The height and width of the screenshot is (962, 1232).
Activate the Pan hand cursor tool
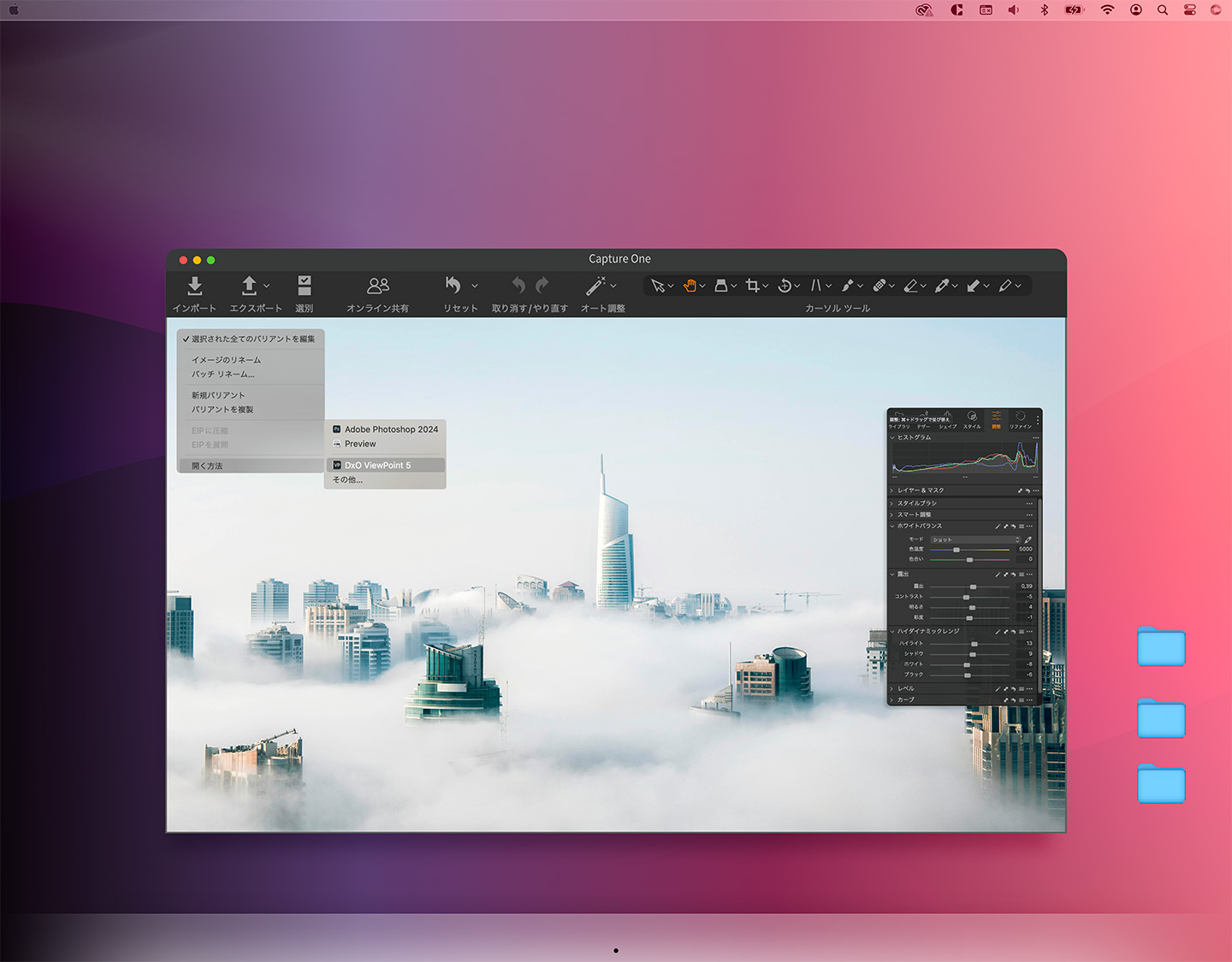click(690, 286)
